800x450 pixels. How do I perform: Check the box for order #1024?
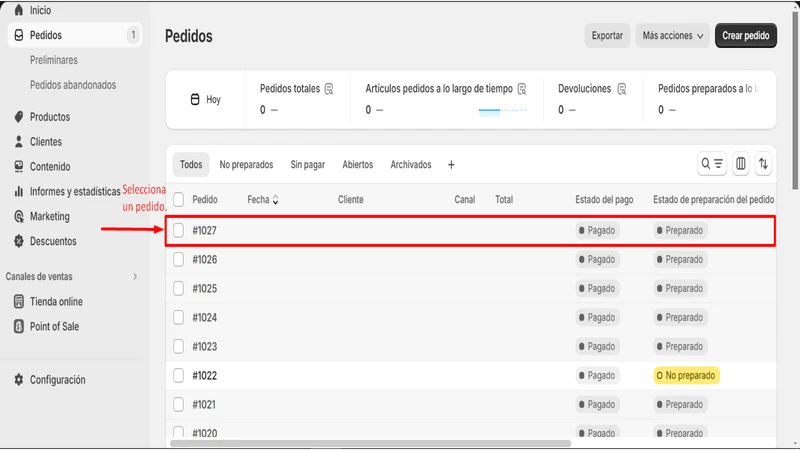178,318
